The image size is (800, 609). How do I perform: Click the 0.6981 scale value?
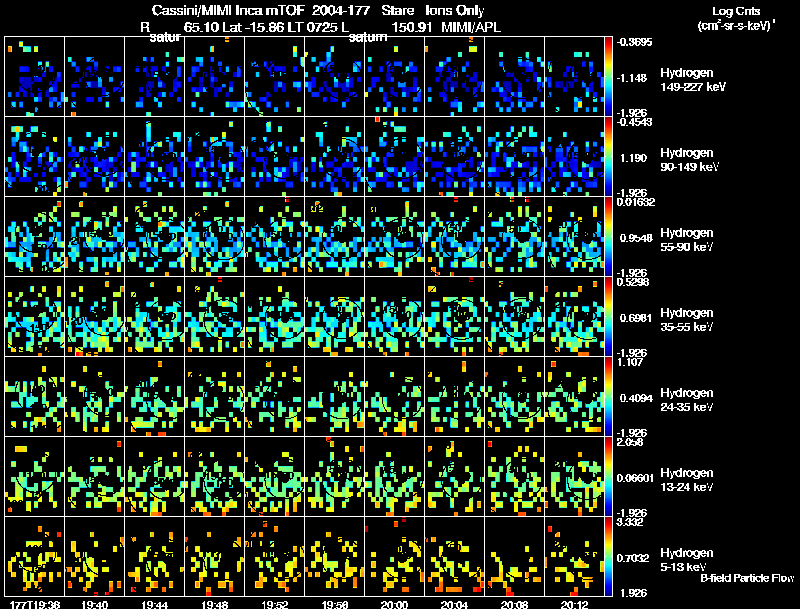[636, 318]
